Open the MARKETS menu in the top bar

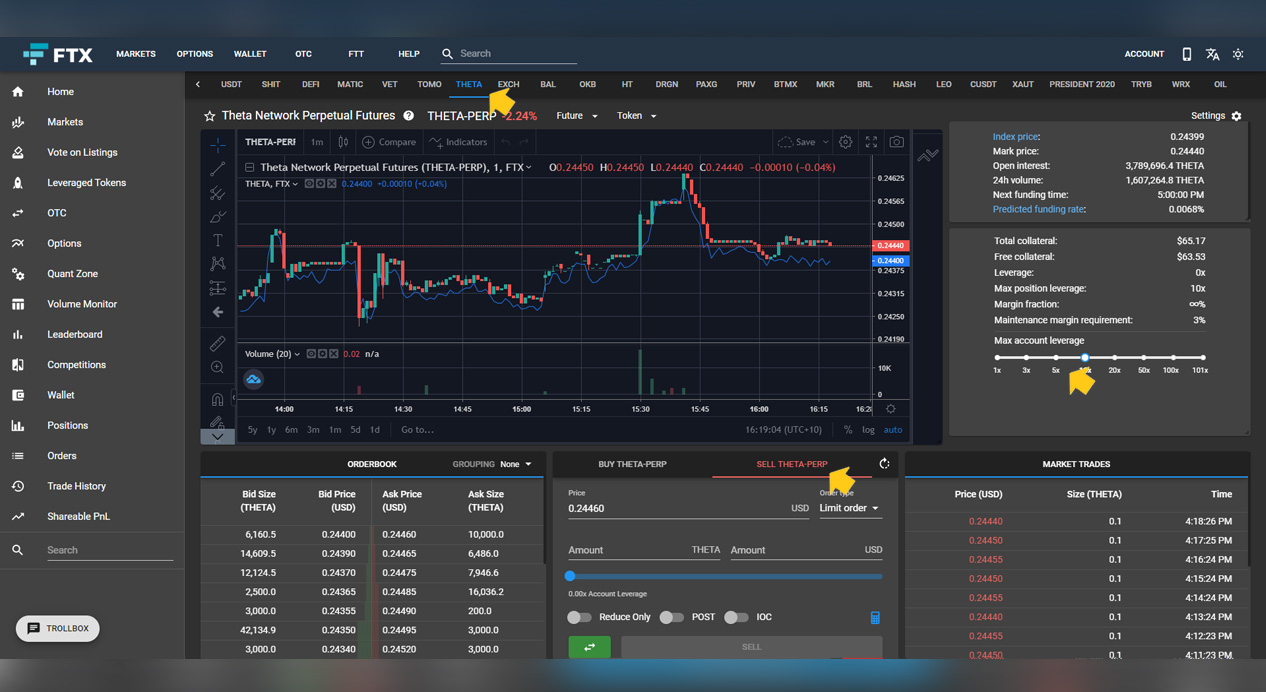(136, 54)
